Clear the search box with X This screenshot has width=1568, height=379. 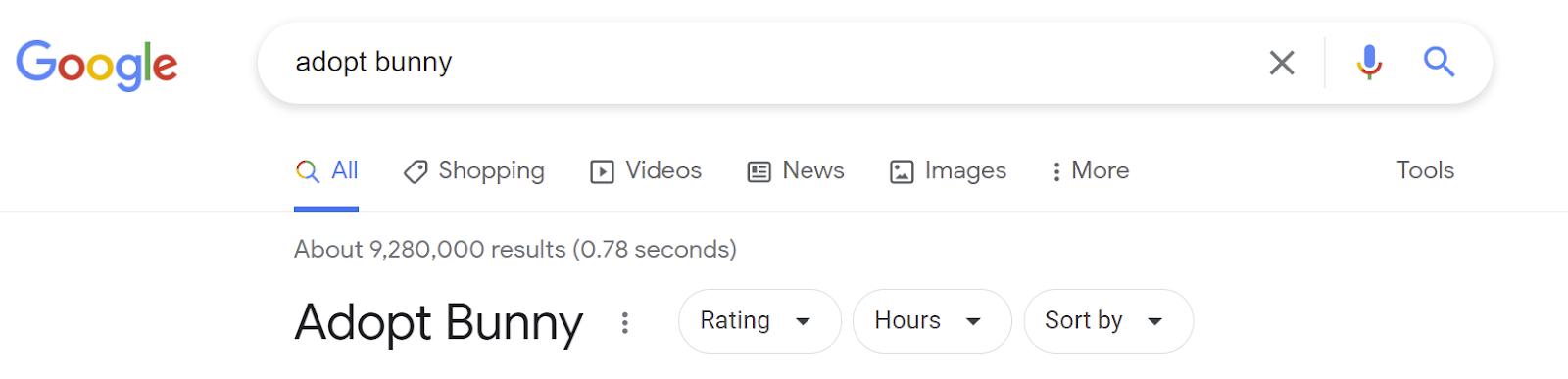[1282, 63]
